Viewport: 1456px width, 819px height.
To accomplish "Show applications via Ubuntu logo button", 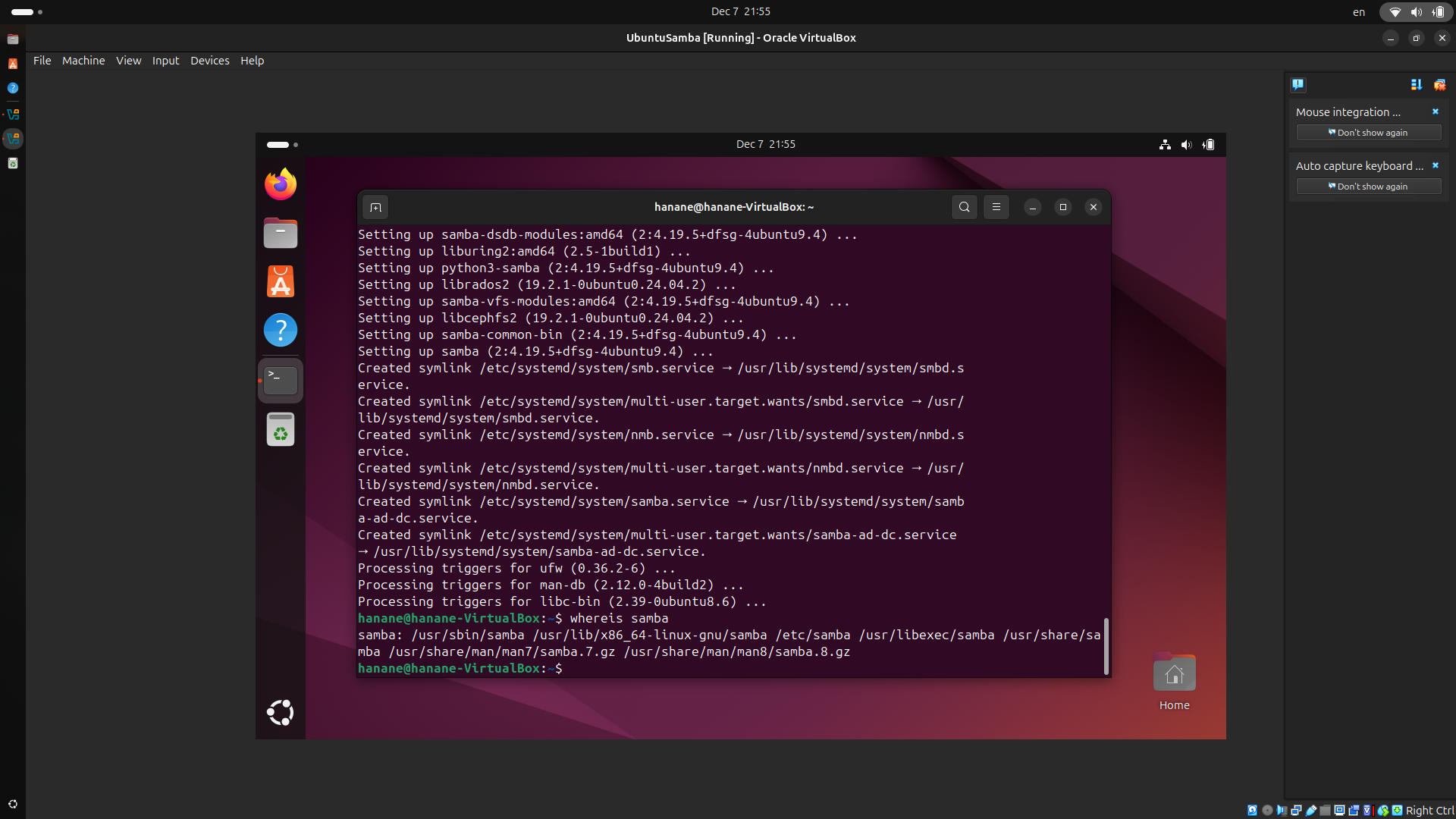I will [x=281, y=712].
